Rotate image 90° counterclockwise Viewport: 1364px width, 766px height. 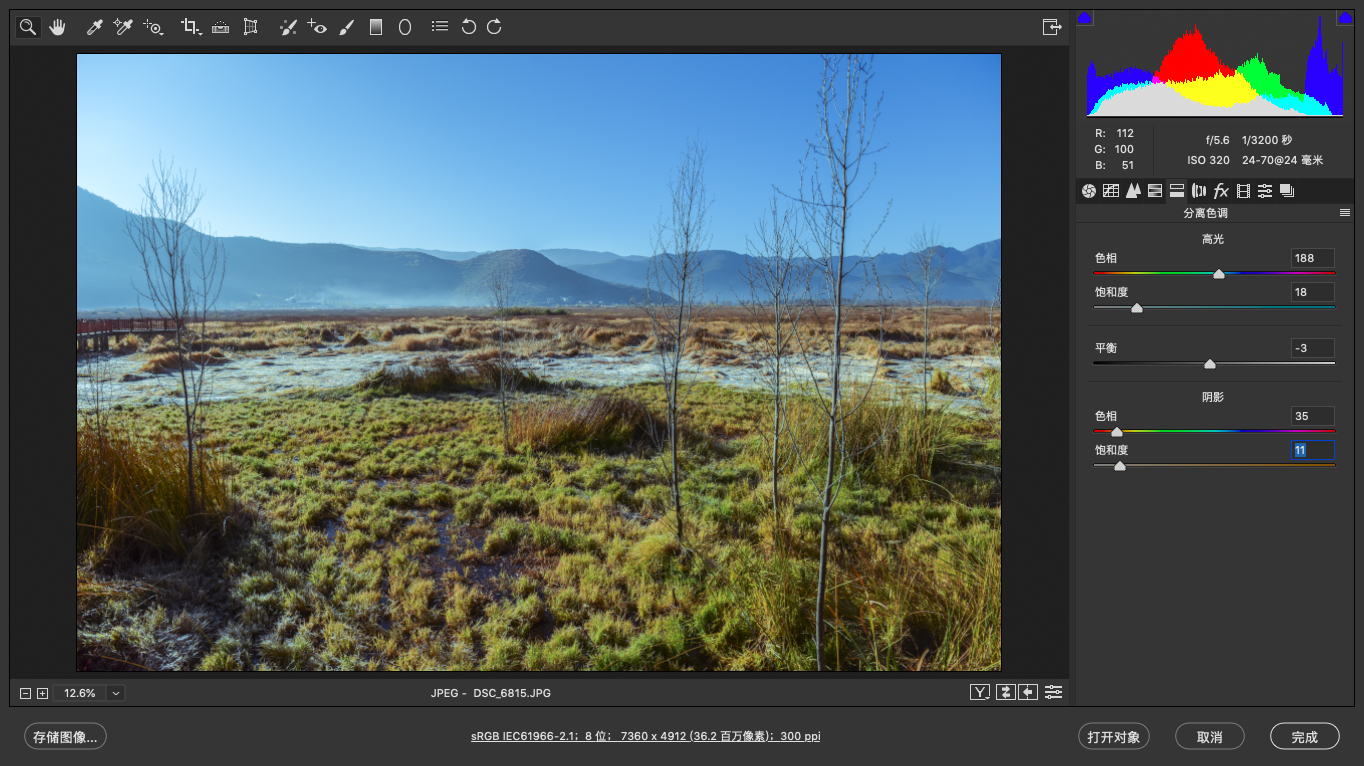click(x=468, y=27)
